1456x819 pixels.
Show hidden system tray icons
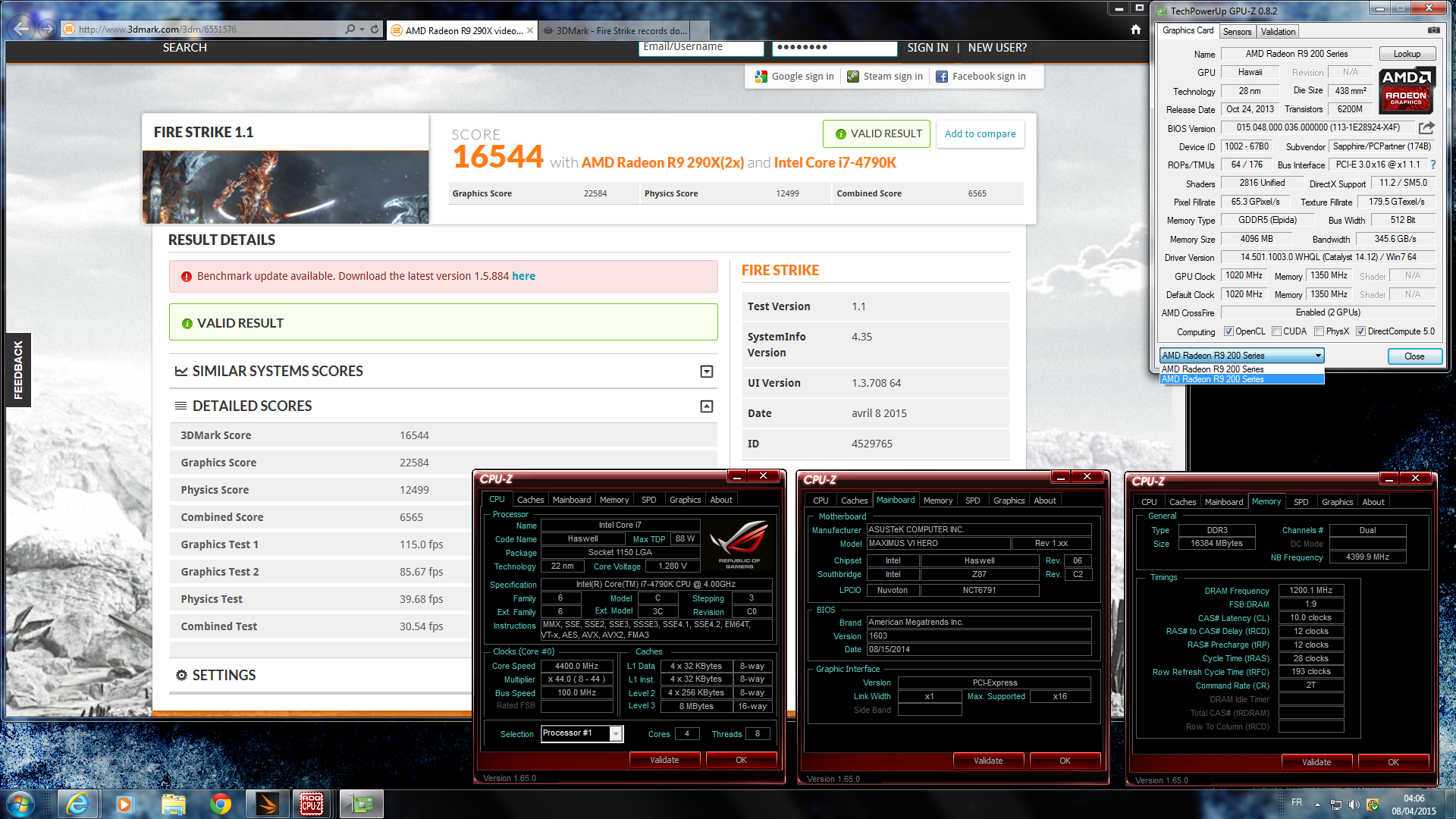click(x=1317, y=805)
